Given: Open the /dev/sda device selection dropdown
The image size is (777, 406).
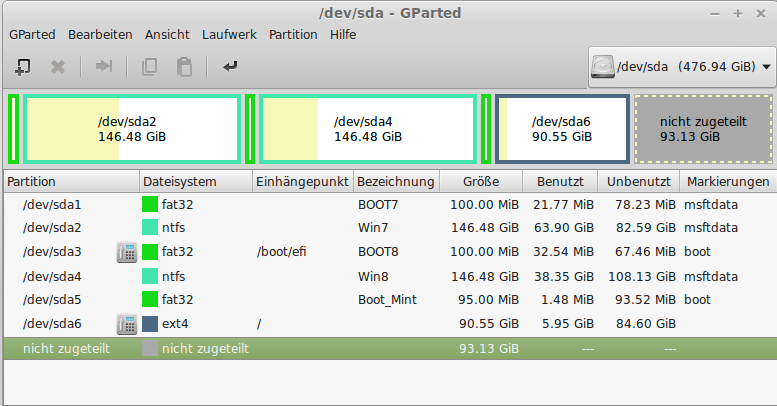Looking at the screenshot, I should point(682,66).
